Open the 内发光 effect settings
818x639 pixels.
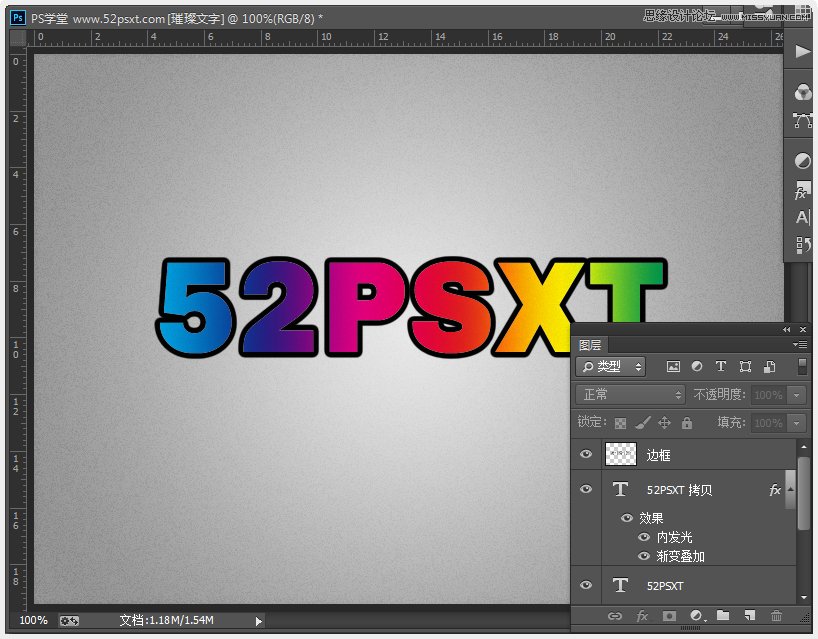(674, 537)
